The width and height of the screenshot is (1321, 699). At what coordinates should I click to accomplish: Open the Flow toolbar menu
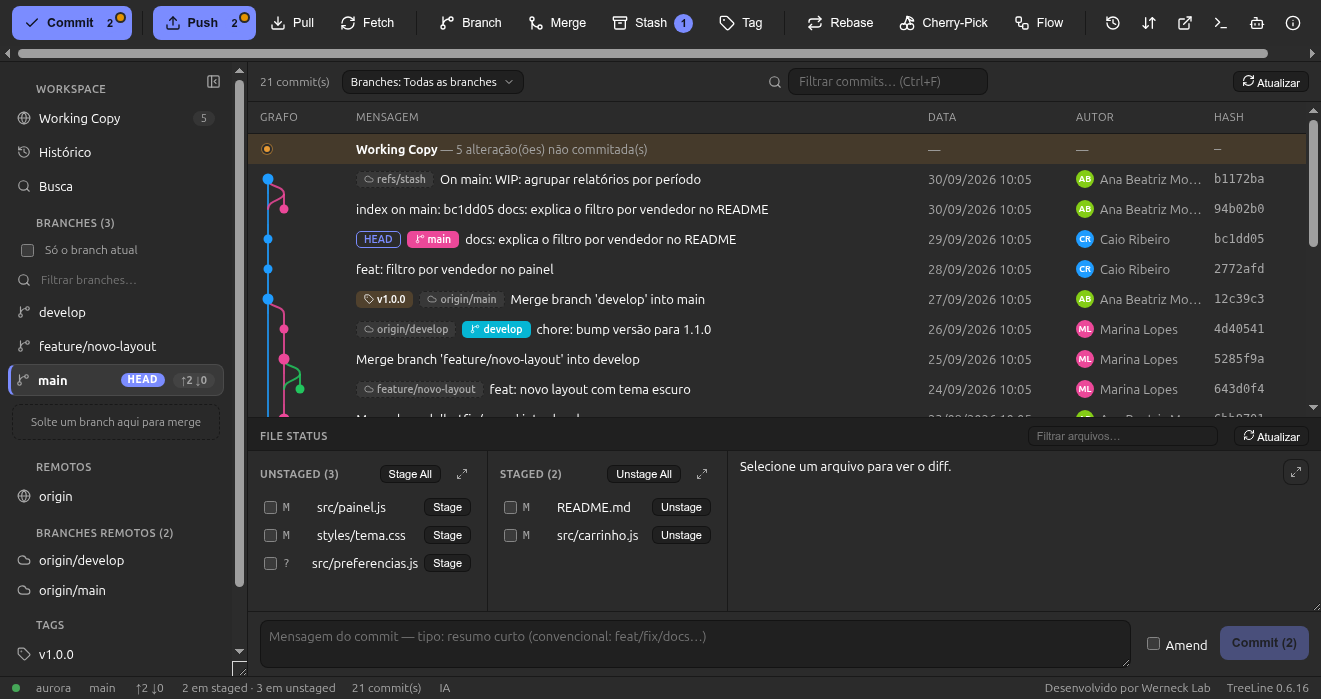[x=1039, y=23]
